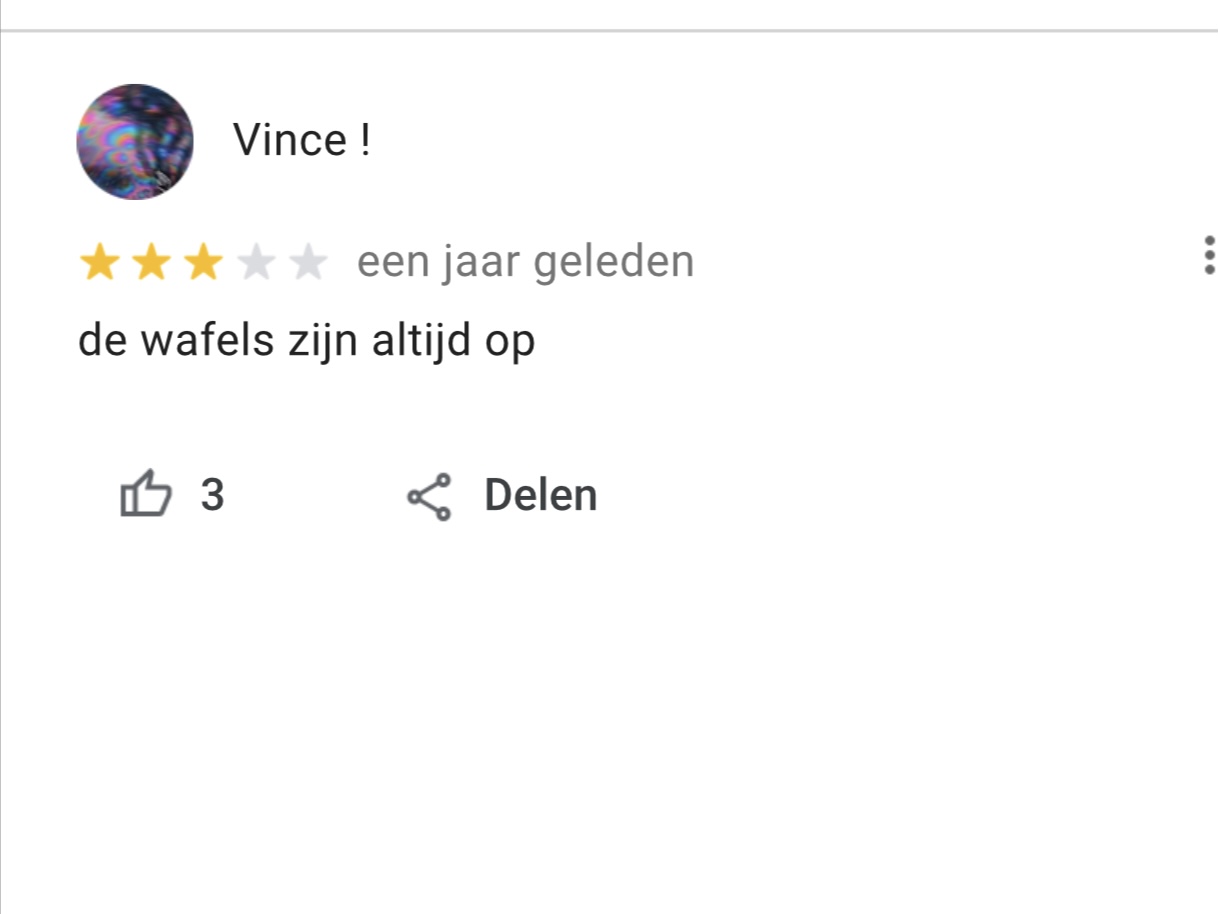The height and width of the screenshot is (914, 1218).
Task: Click the "een jaar geleden" timestamp
Action: click(x=525, y=263)
